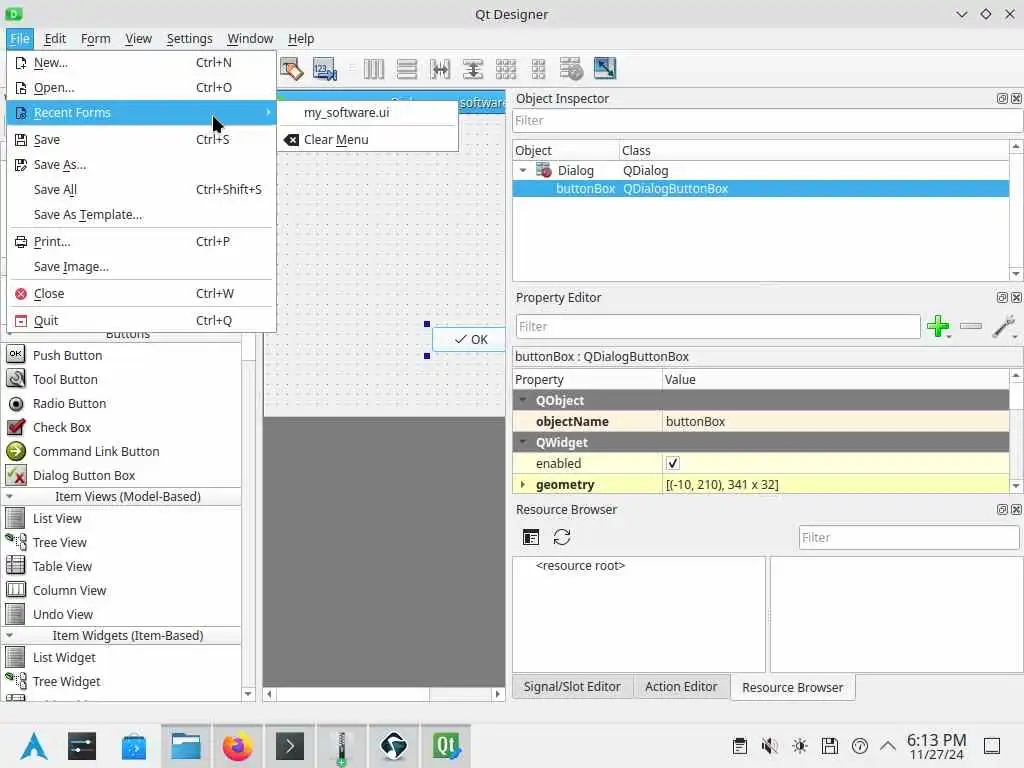Close the Property Editor dock panel
This screenshot has width=1024, height=768.
[1016, 297]
